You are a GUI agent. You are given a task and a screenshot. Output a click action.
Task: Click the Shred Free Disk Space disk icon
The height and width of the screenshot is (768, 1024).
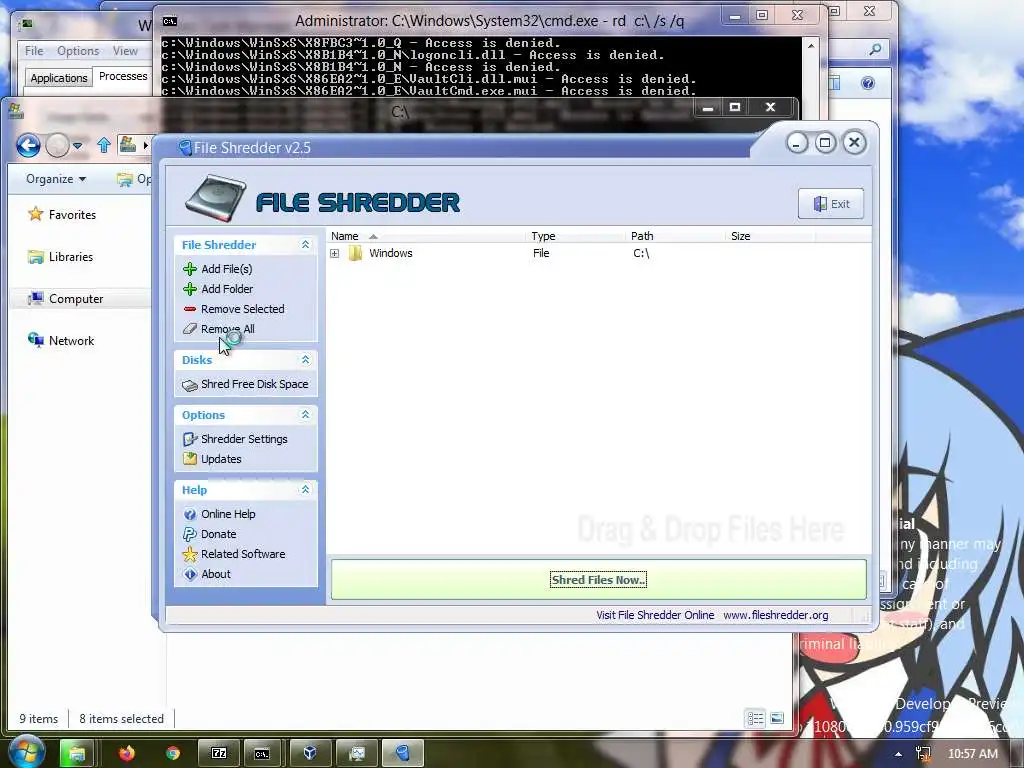(x=190, y=385)
